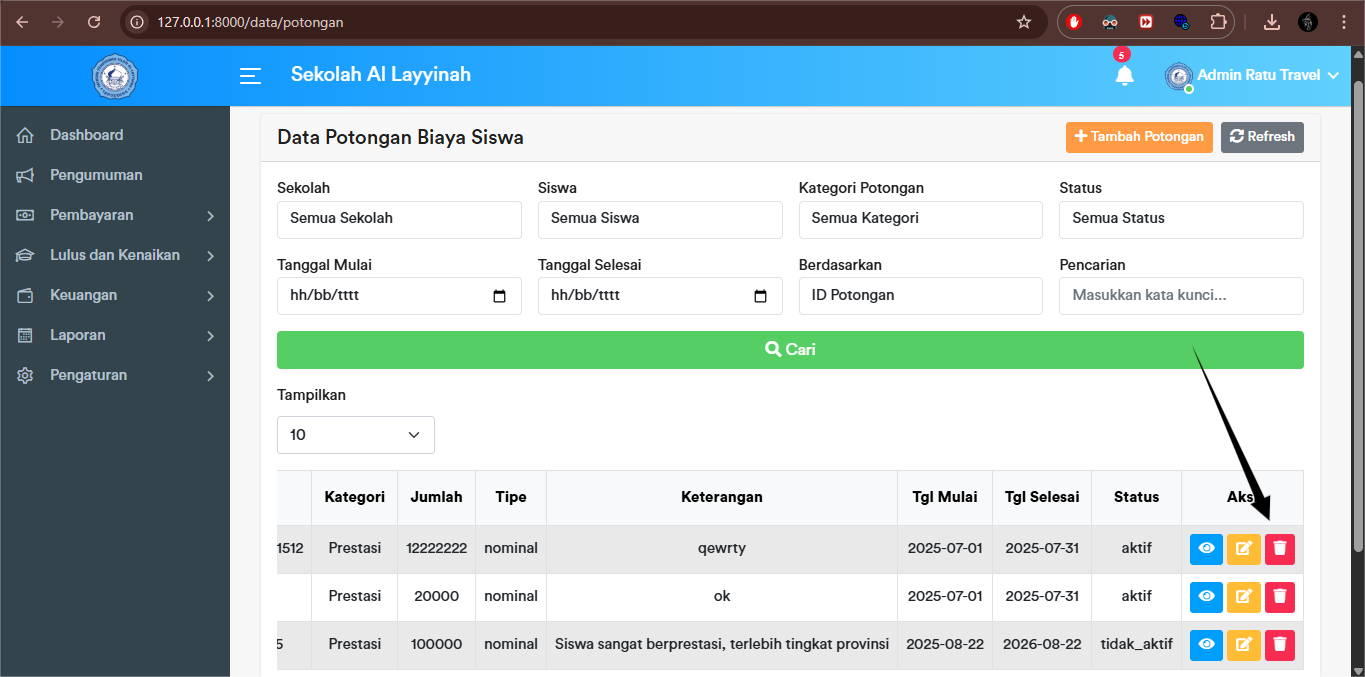The height and width of the screenshot is (677, 1365).
Task: Click the Pencarian keyword input field
Action: pyautogui.click(x=1180, y=296)
